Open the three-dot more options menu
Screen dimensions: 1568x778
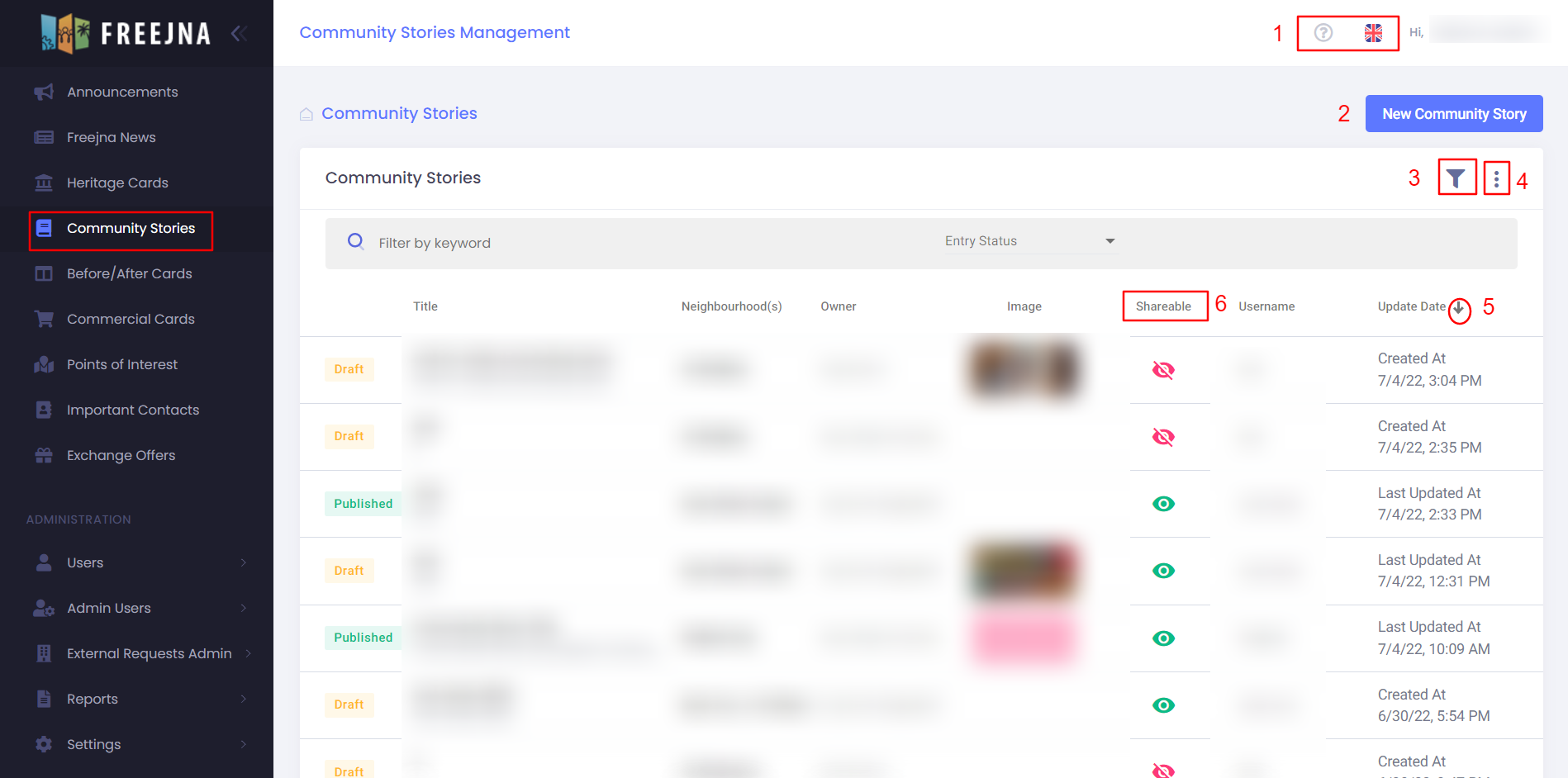point(1496,178)
